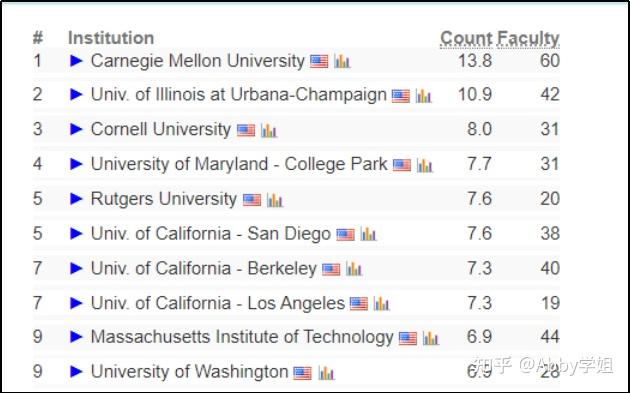Expand University of Washington row
630x393 pixels.
(76, 371)
